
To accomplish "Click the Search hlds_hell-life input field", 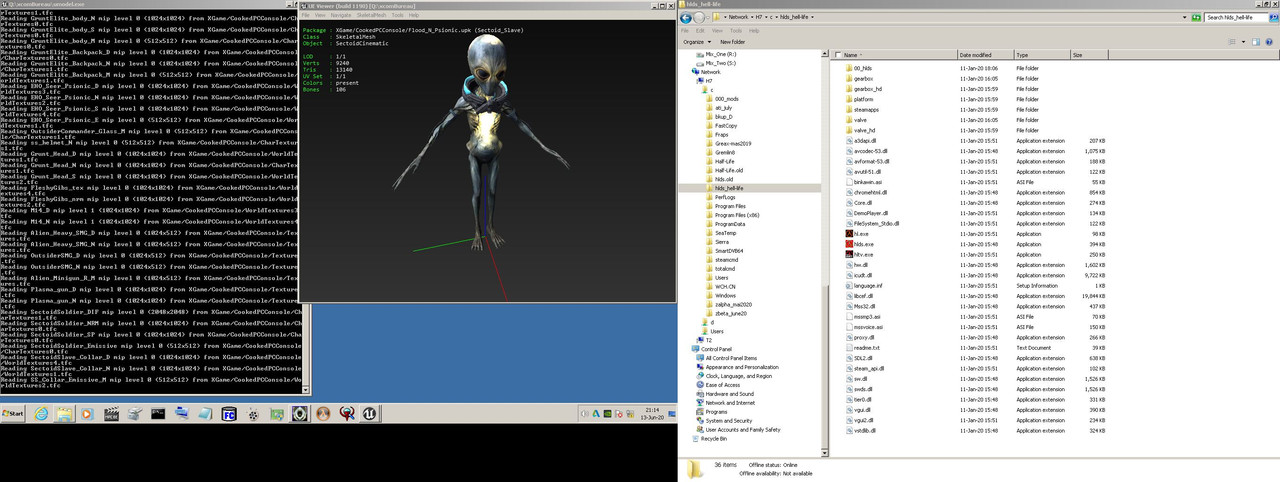I will (x=1236, y=17).
